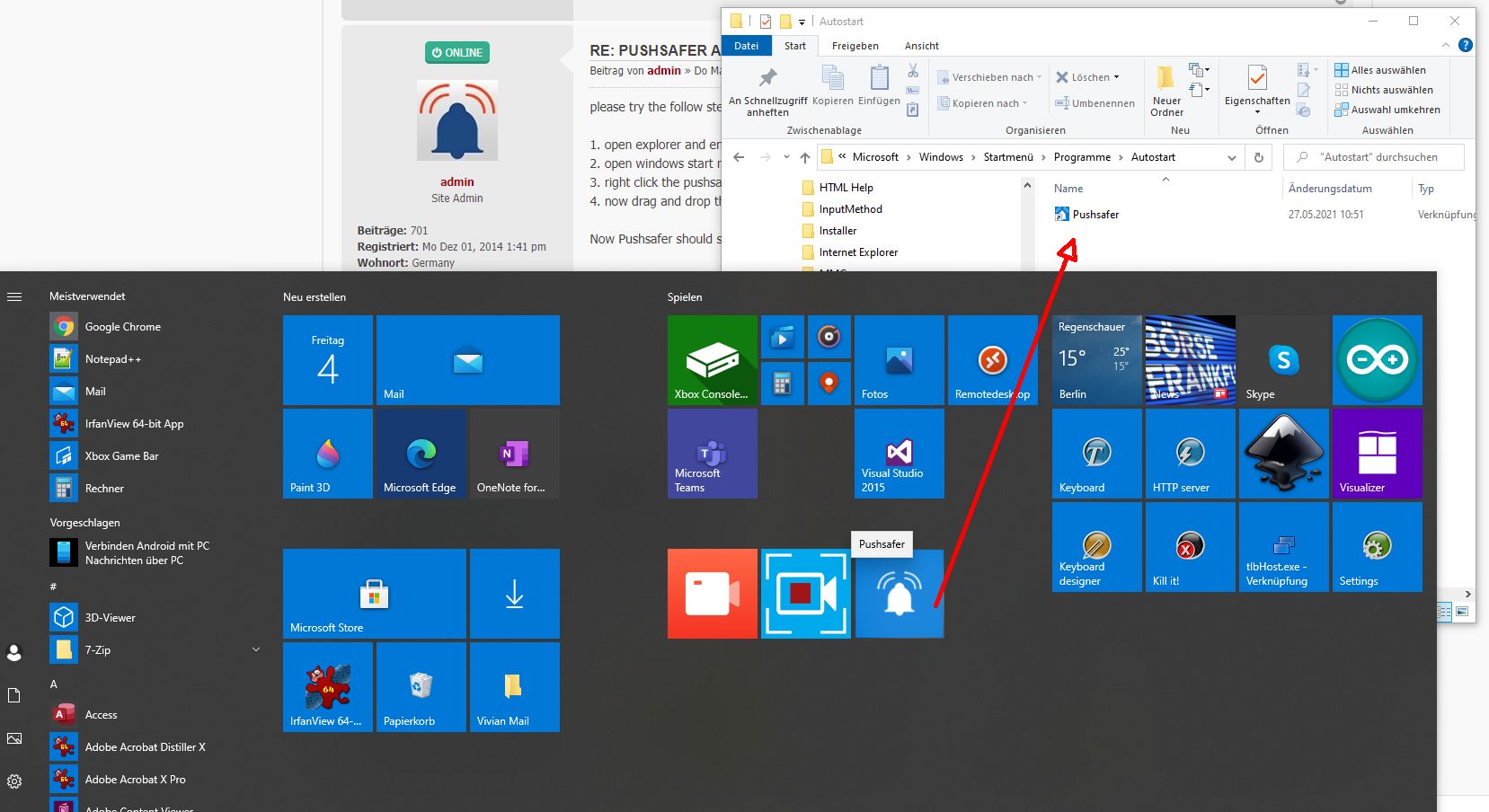The image size is (1489, 812).
Task: Open Explorer help question mark icon
Action: click(x=1465, y=45)
